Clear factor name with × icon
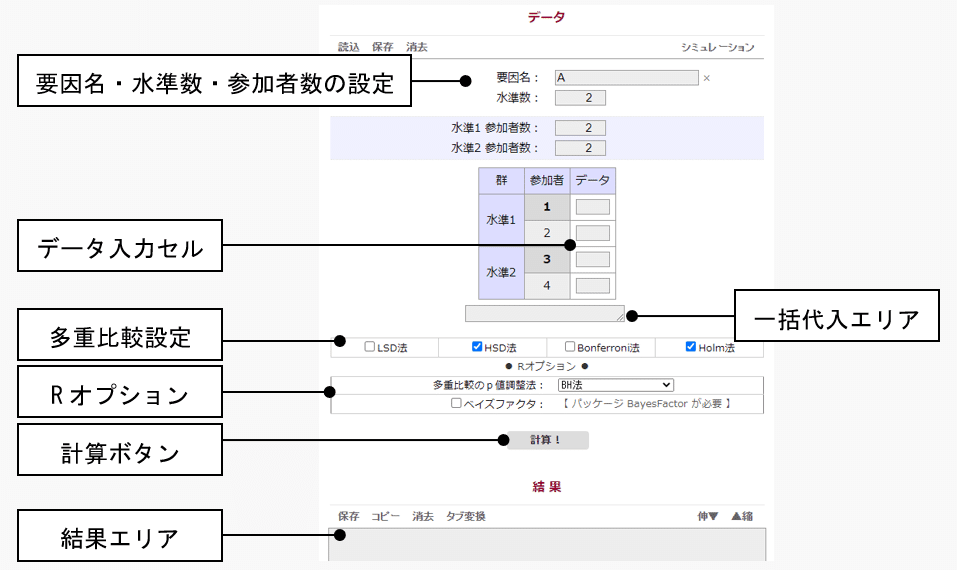The image size is (957, 571). click(x=706, y=78)
